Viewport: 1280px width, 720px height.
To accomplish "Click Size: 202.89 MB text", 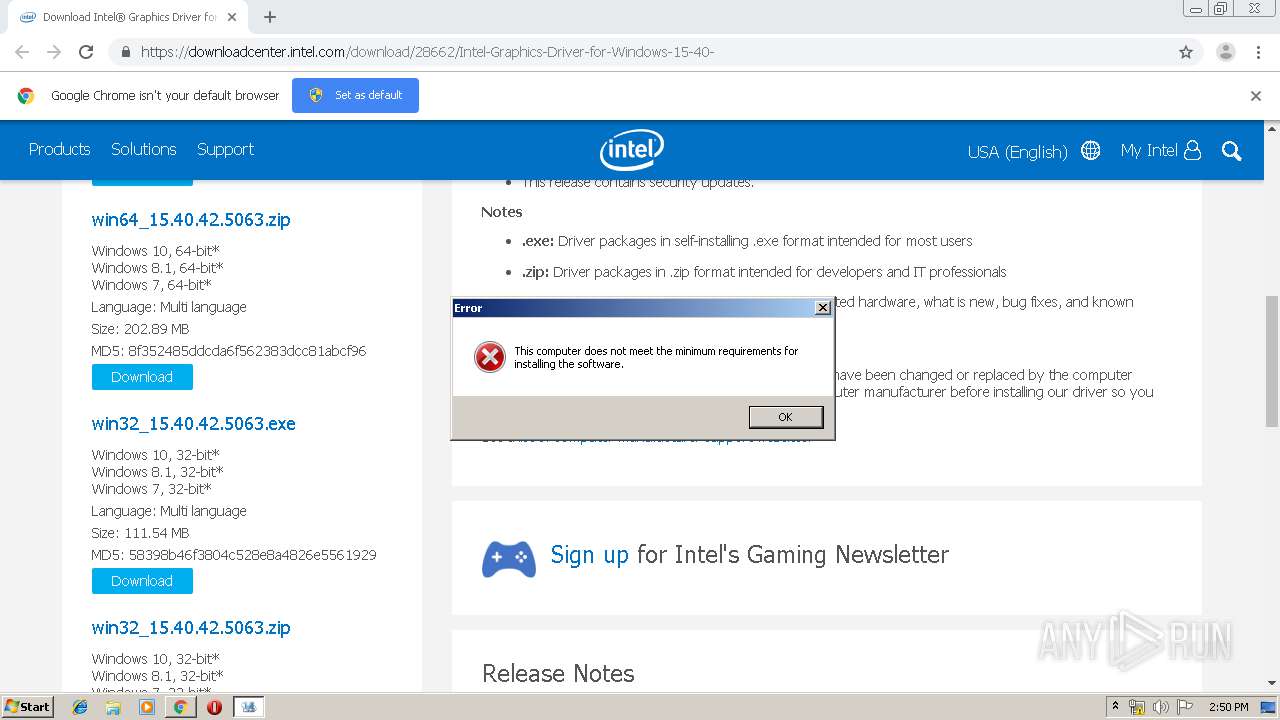I will (x=140, y=329).
